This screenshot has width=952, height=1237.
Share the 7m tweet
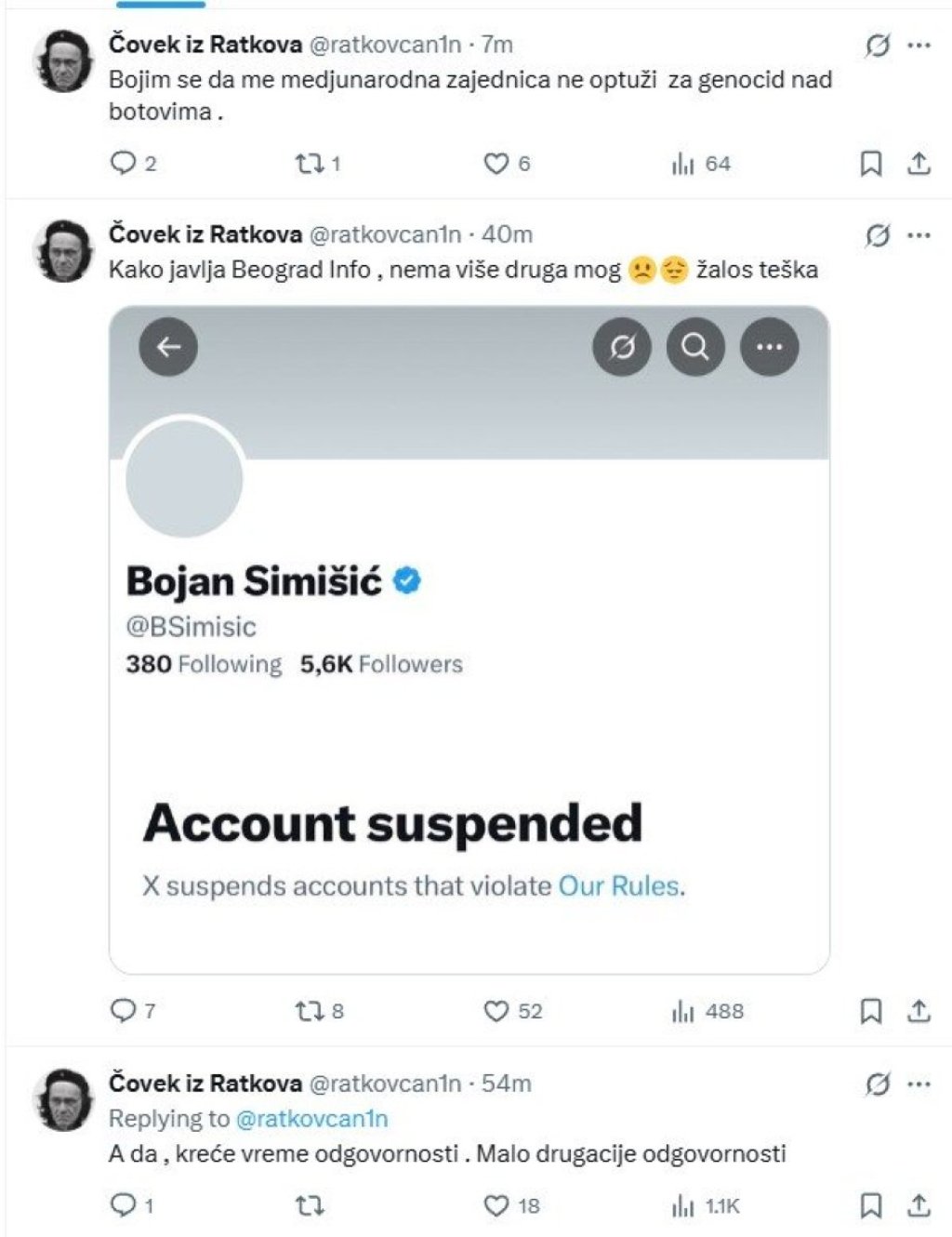pyautogui.click(x=919, y=164)
